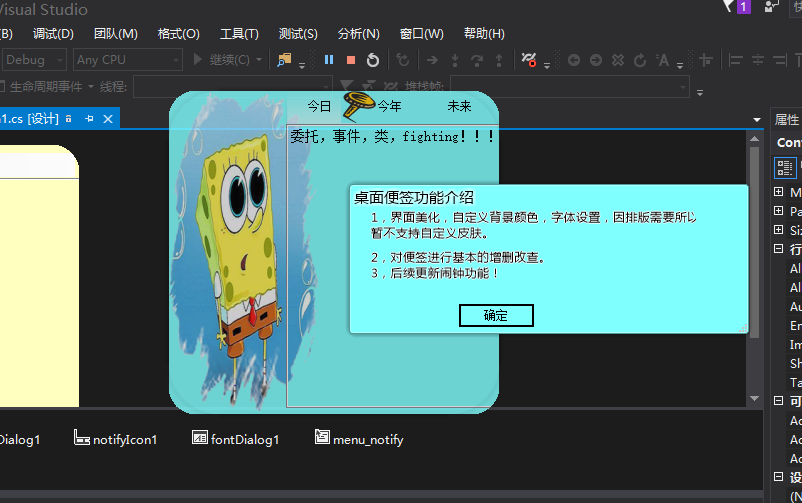Image resolution: width=802 pixels, height=503 pixels.
Task: Open the 团队(M) menu
Action: click(x=116, y=34)
